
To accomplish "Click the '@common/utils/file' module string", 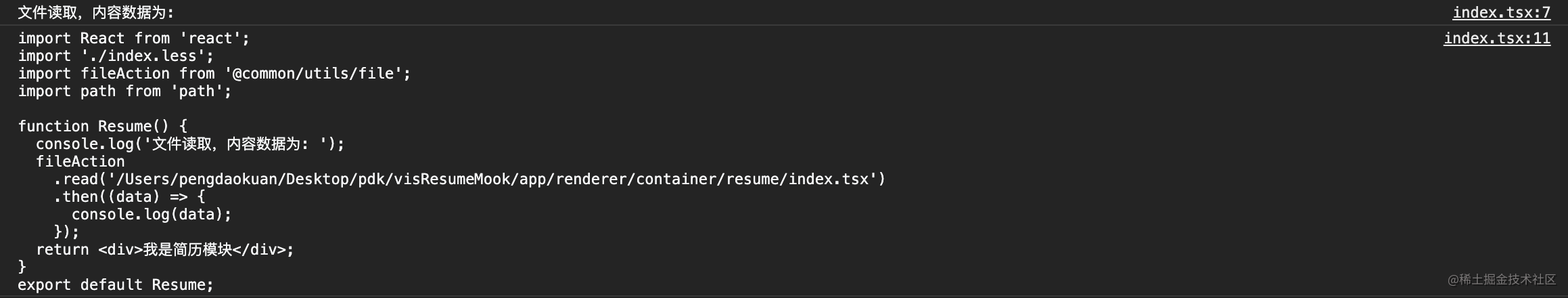I will (317, 74).
